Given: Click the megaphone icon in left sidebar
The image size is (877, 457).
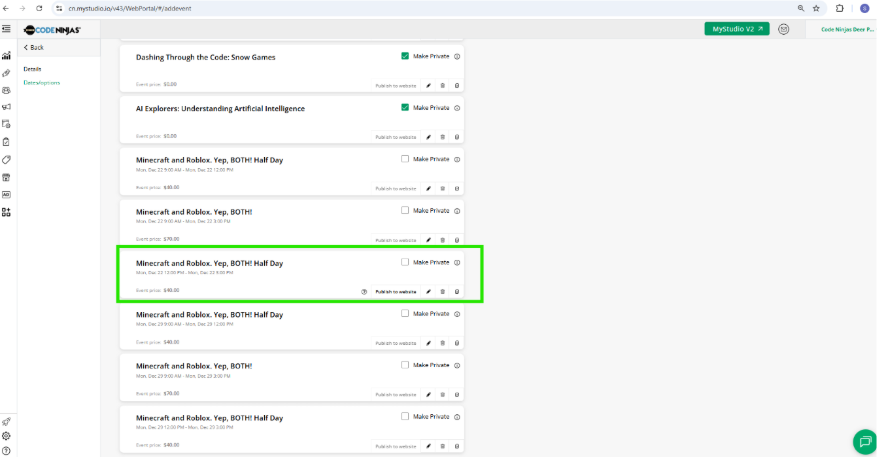Looking at the screenshot, I should click(6, 107).
